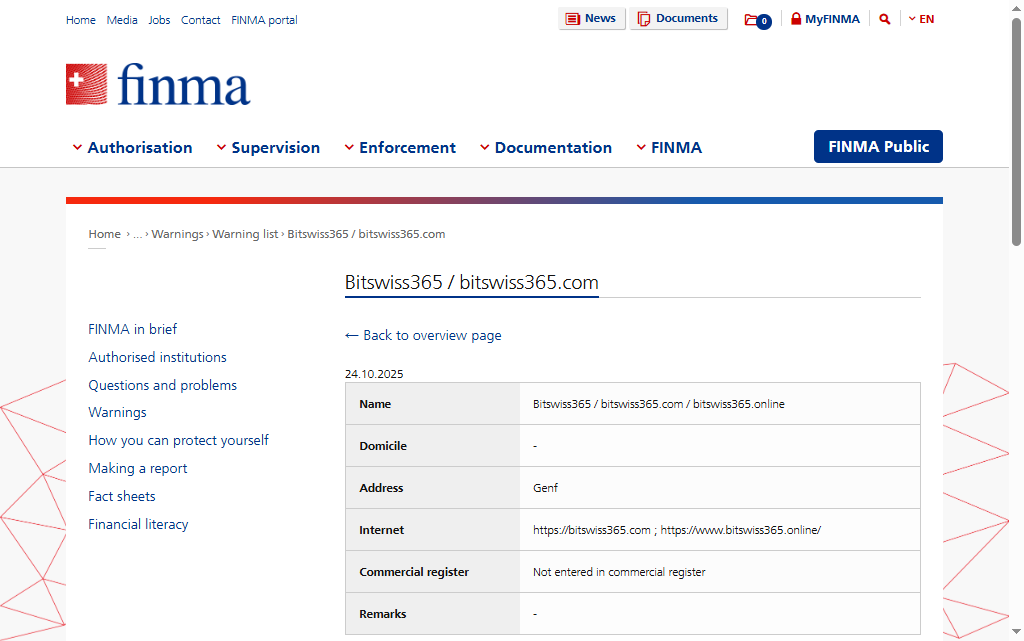Expand the EN language selector
The image size is (1024, 641).
point(921,18)
